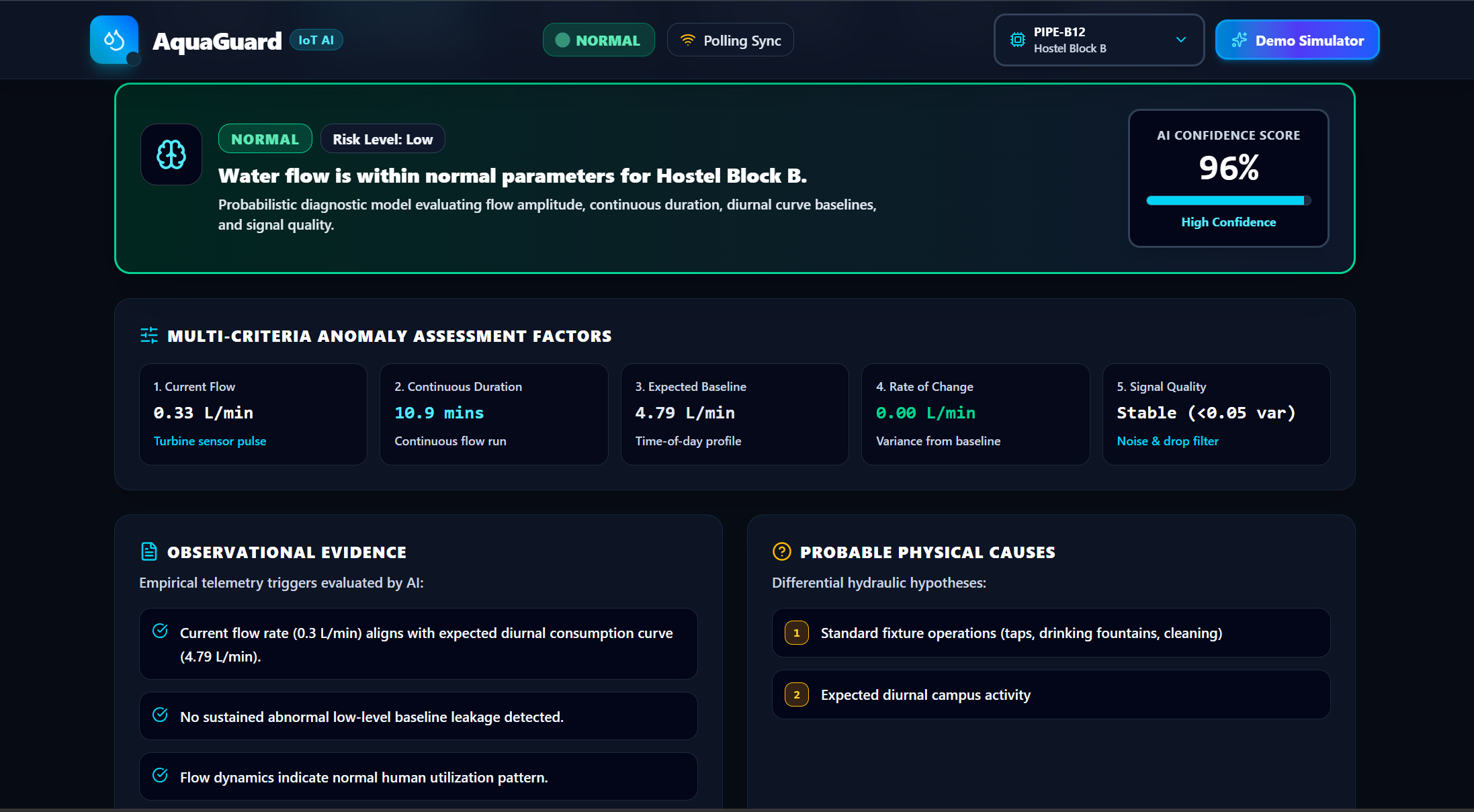Click 'Flow dynamics indicate normal human utilization' row
1474x812 pixels.
pos(419,776)
